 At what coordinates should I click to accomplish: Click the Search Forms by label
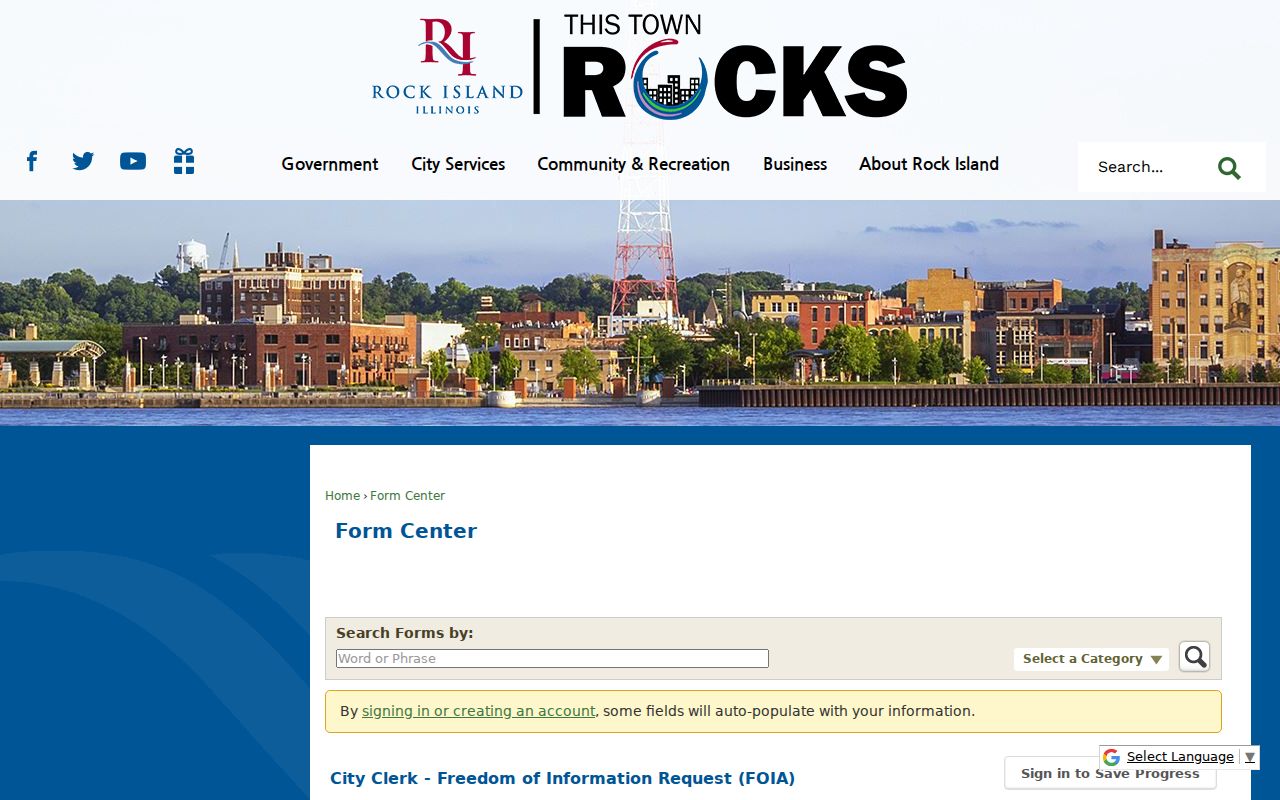404,633
